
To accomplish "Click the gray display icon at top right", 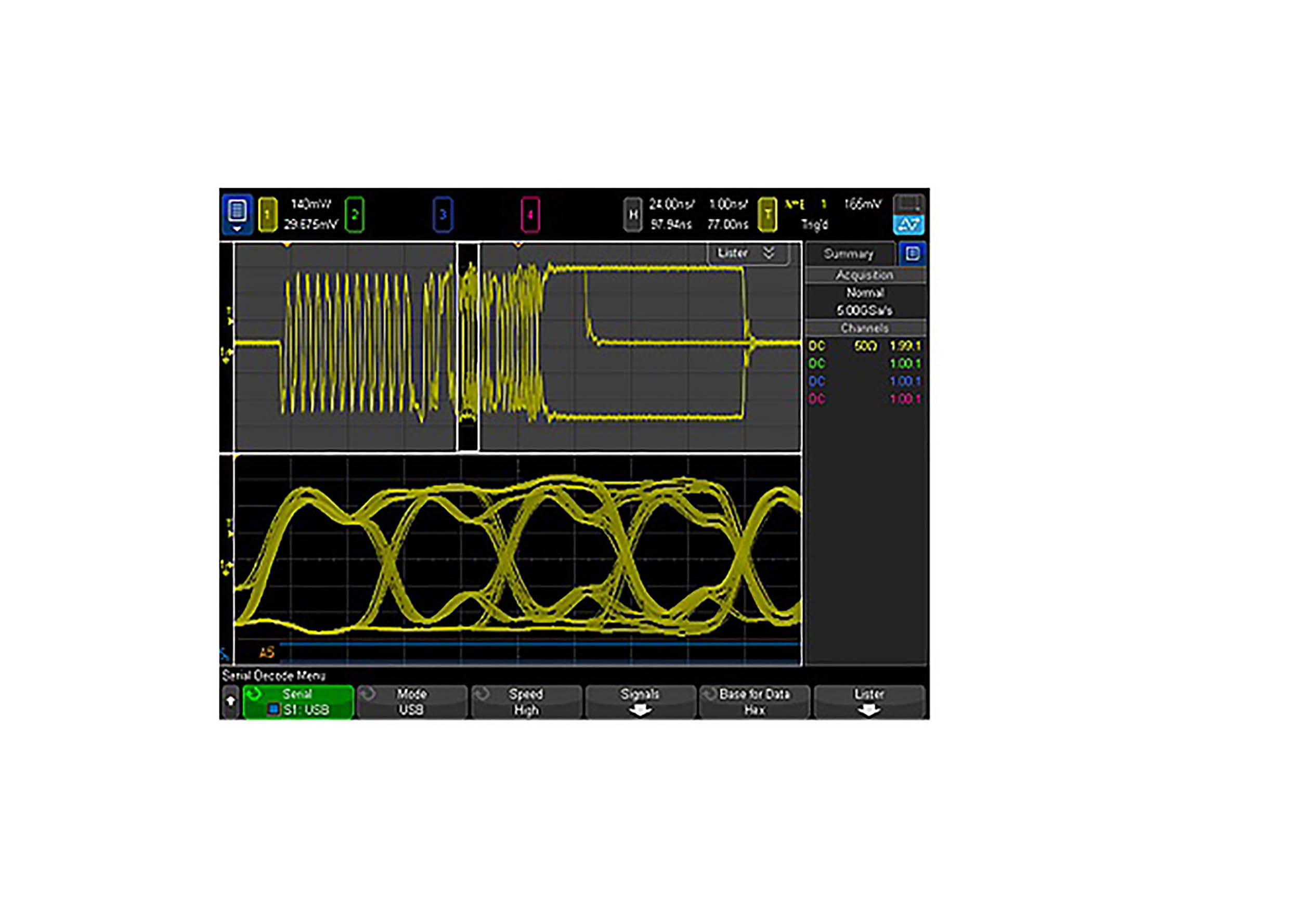I will click(x=908, y=204).
